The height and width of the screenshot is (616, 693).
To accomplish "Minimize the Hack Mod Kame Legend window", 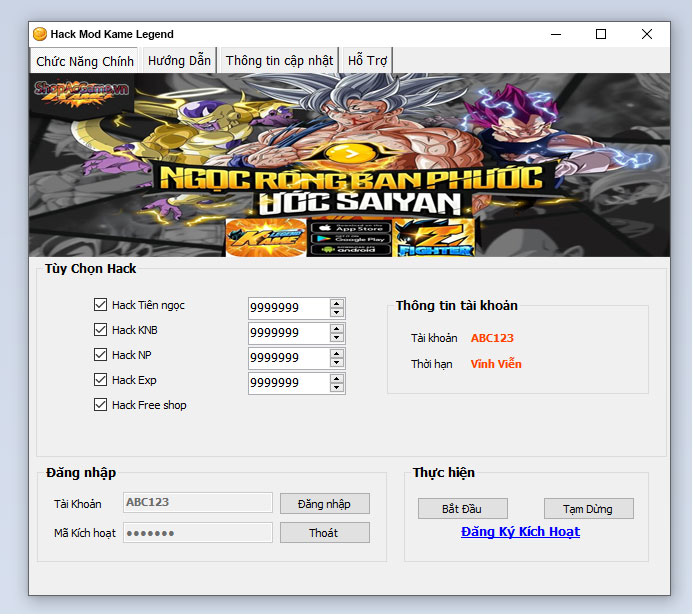I will click(556, 34).
